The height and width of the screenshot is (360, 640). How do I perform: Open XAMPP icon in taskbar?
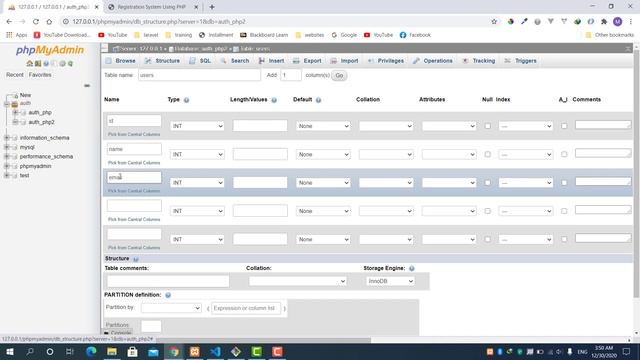(195, 351)
